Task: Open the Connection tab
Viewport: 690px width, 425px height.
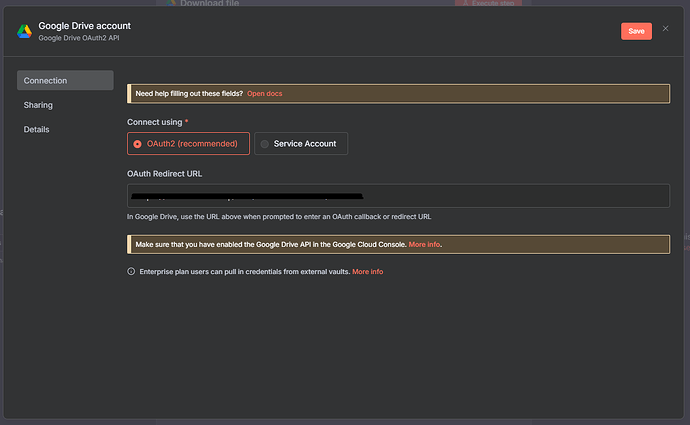Action: (65, 81)
